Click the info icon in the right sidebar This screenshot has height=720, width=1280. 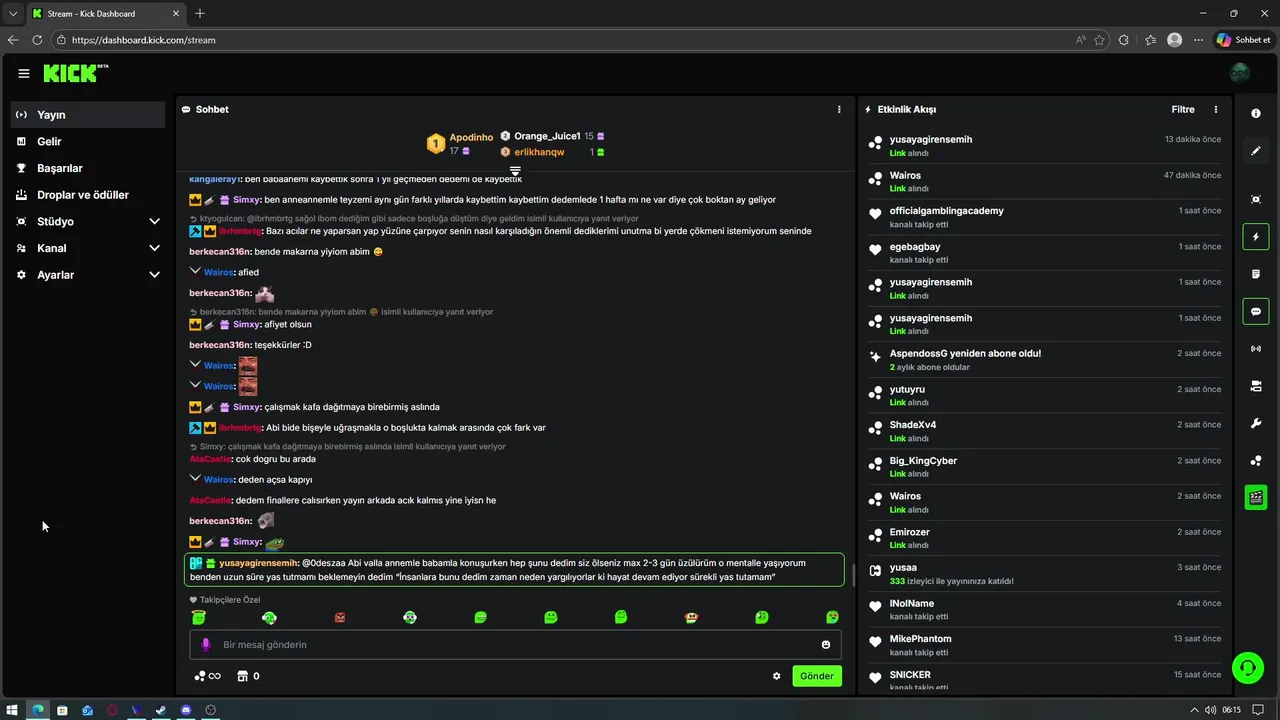[x=1256, y=114]
